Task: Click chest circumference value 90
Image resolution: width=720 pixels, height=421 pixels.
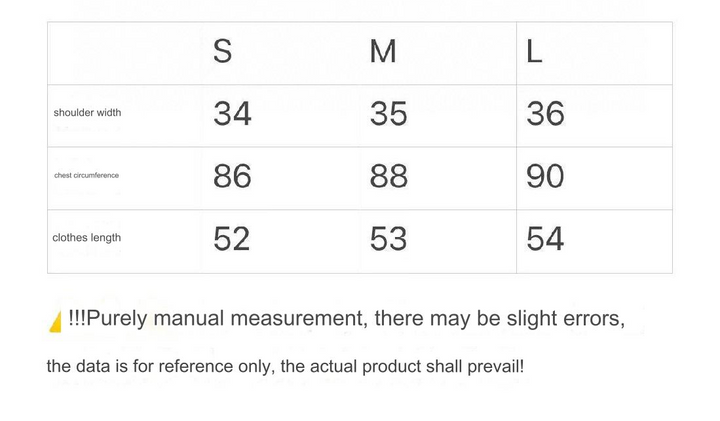Action: (x=545, y=177)
